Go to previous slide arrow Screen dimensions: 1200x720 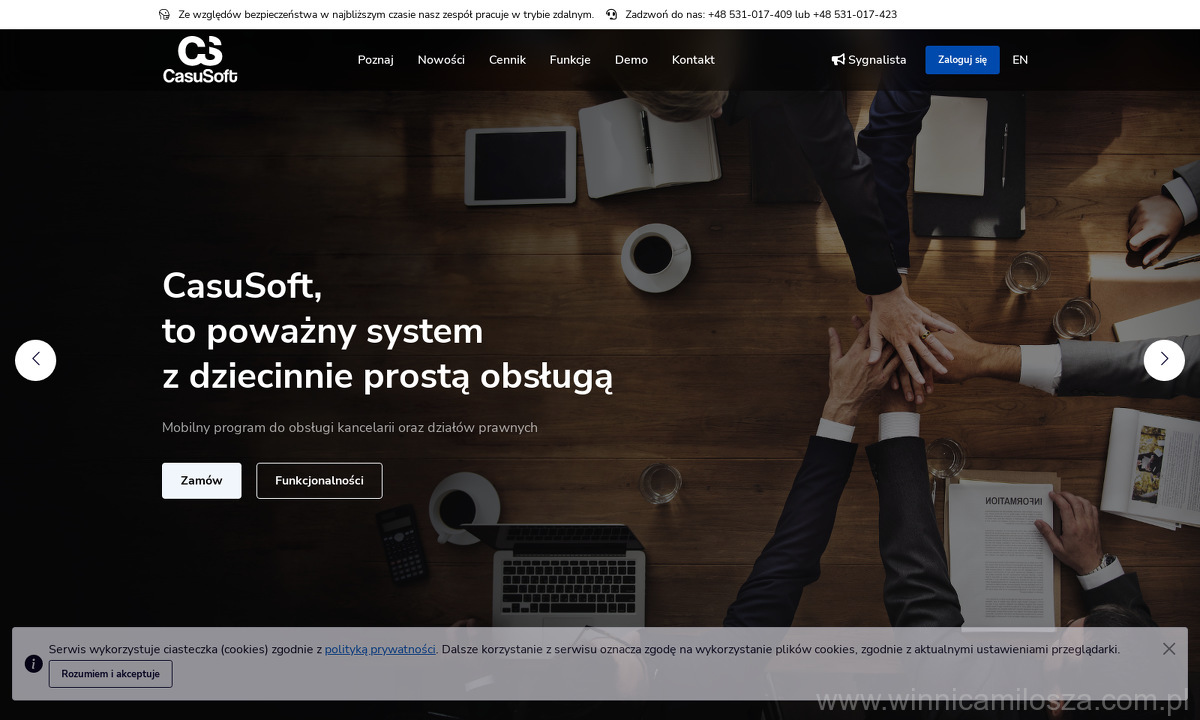(x=35, y=360)
